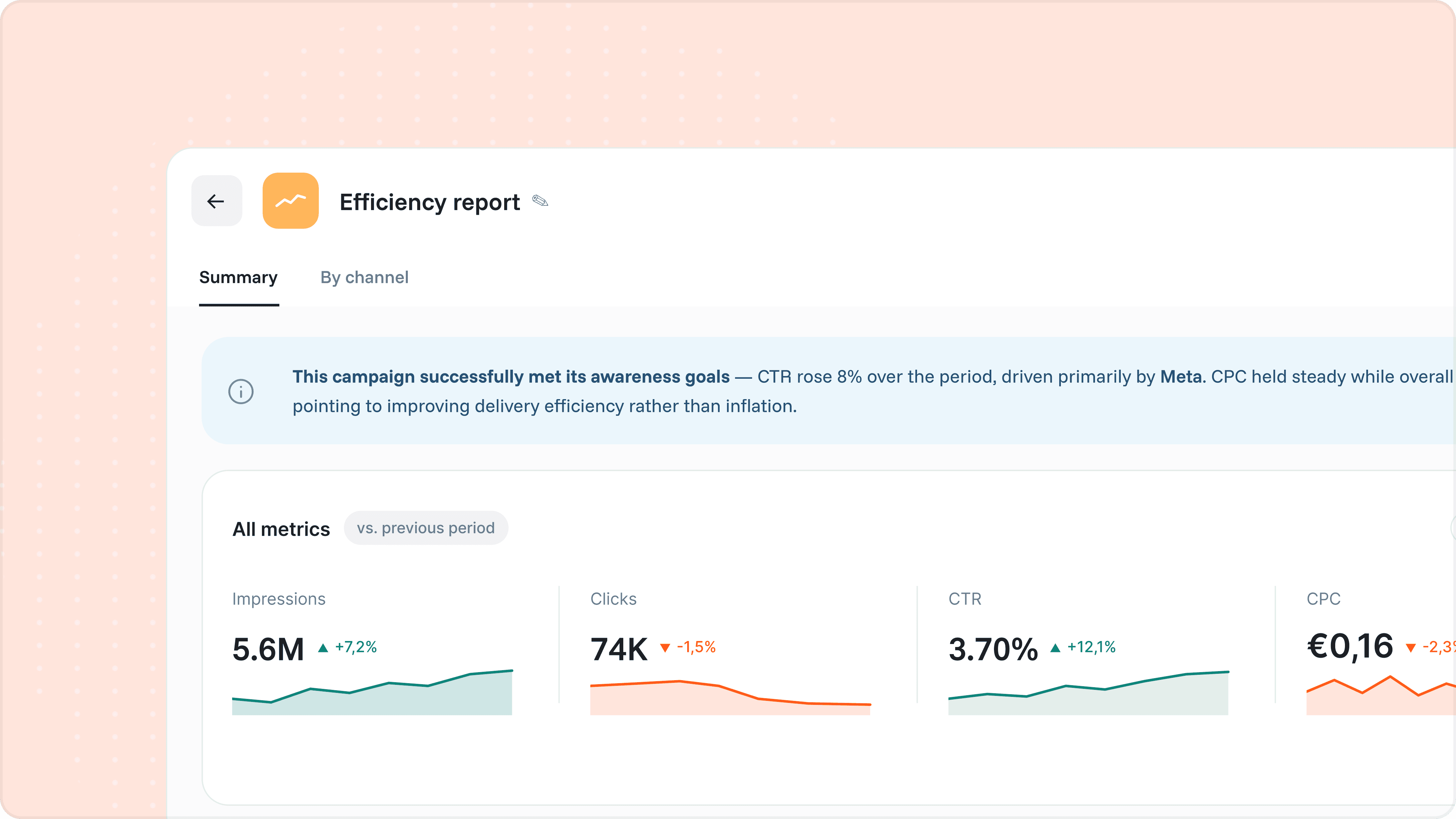Image resolution: width=1456 pixels, height=819 pixels.
Task: Click the orange efficiency report chart icon
Action: (290, 201)
